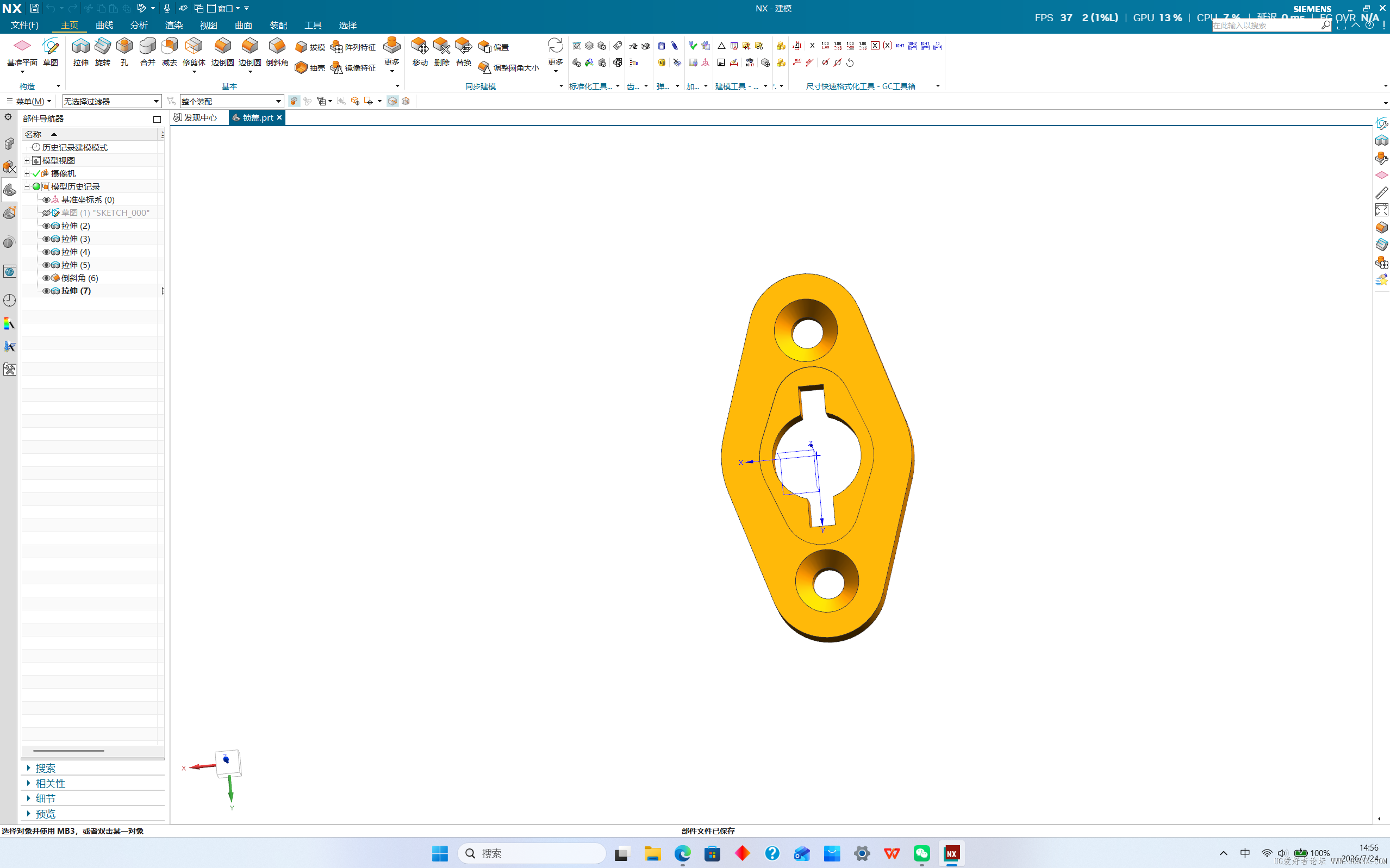
Task: Open the 菜单(M) dropdown
Action: (29, 101)
